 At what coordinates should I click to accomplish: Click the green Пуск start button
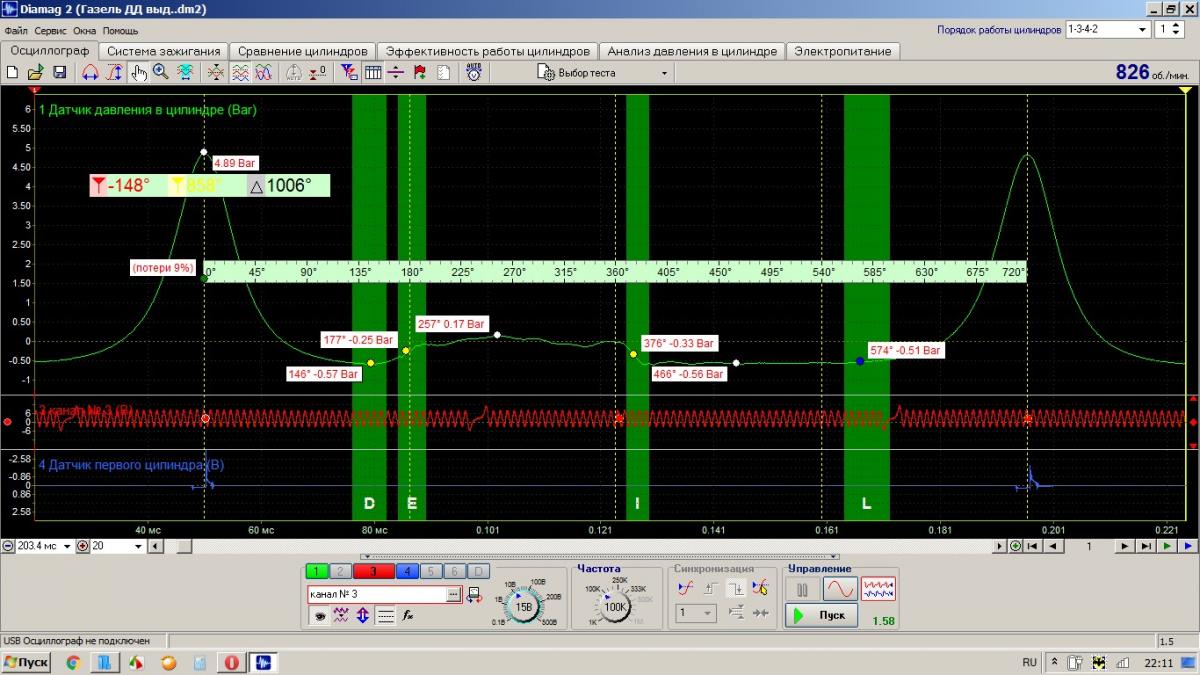pyautogui.click(x=822, y=615)
